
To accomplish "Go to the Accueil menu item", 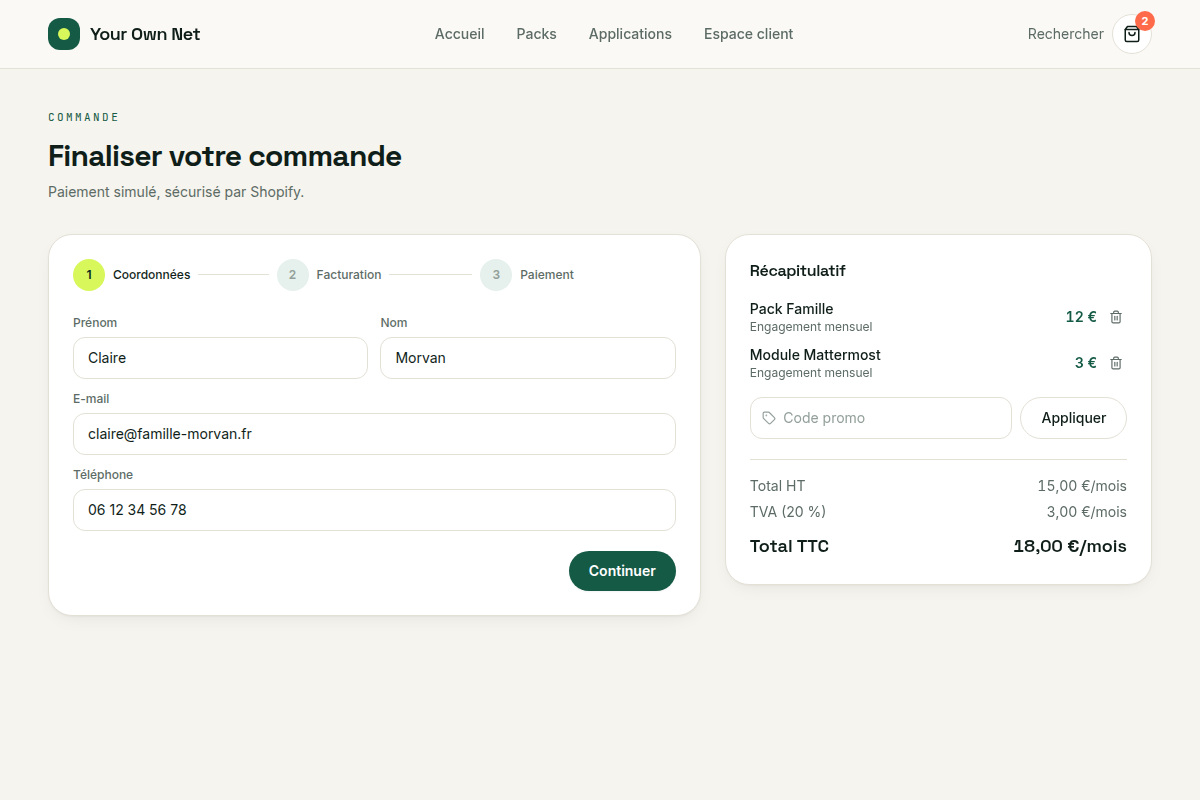I will coord(459,34).
